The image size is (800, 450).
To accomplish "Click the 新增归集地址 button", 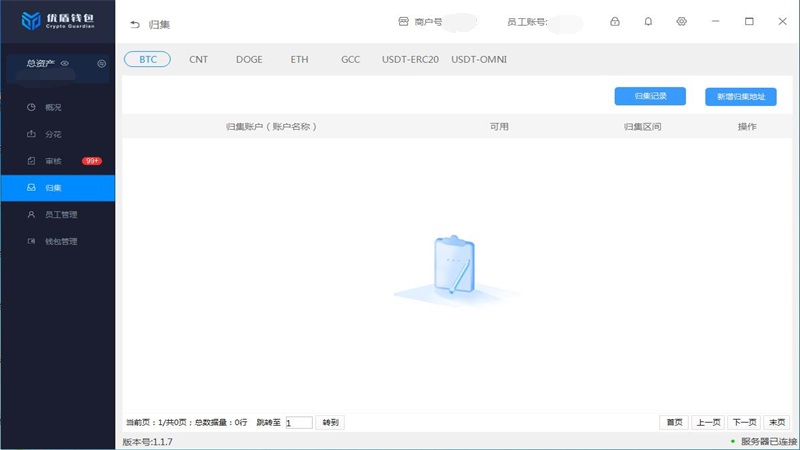I will pos(740,97).
